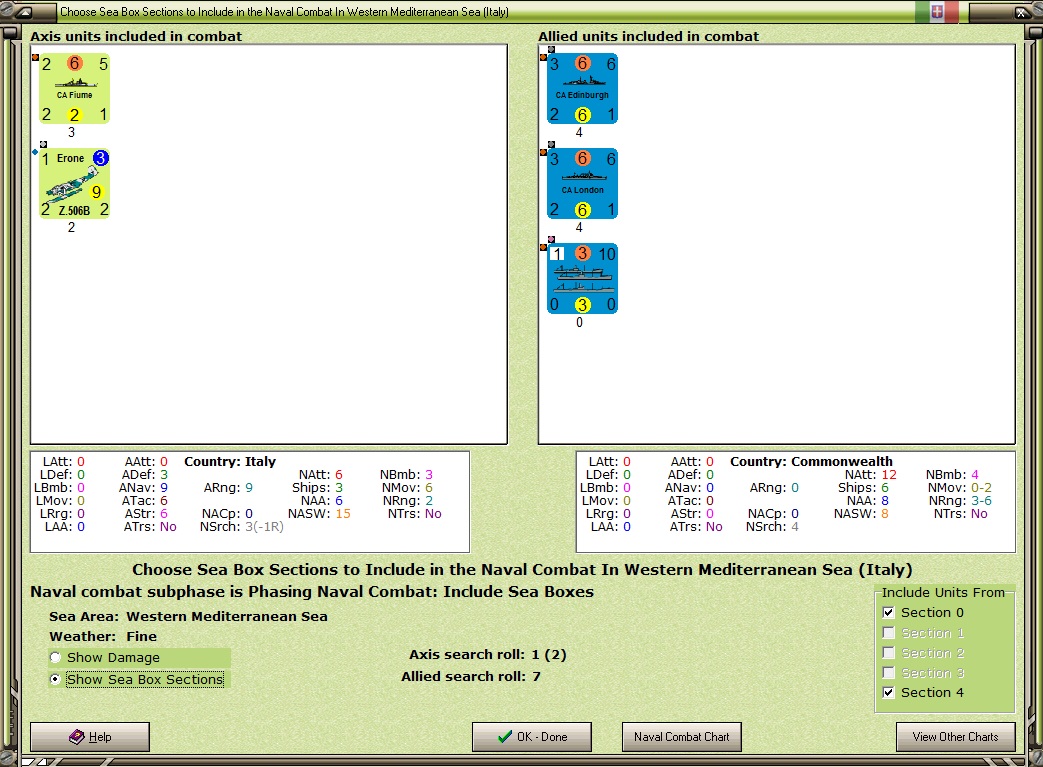Viewport: 1043px width, 767px height.
Task: Click Allied NRng: 3-6 value
Action: click(x=981, y=500)
